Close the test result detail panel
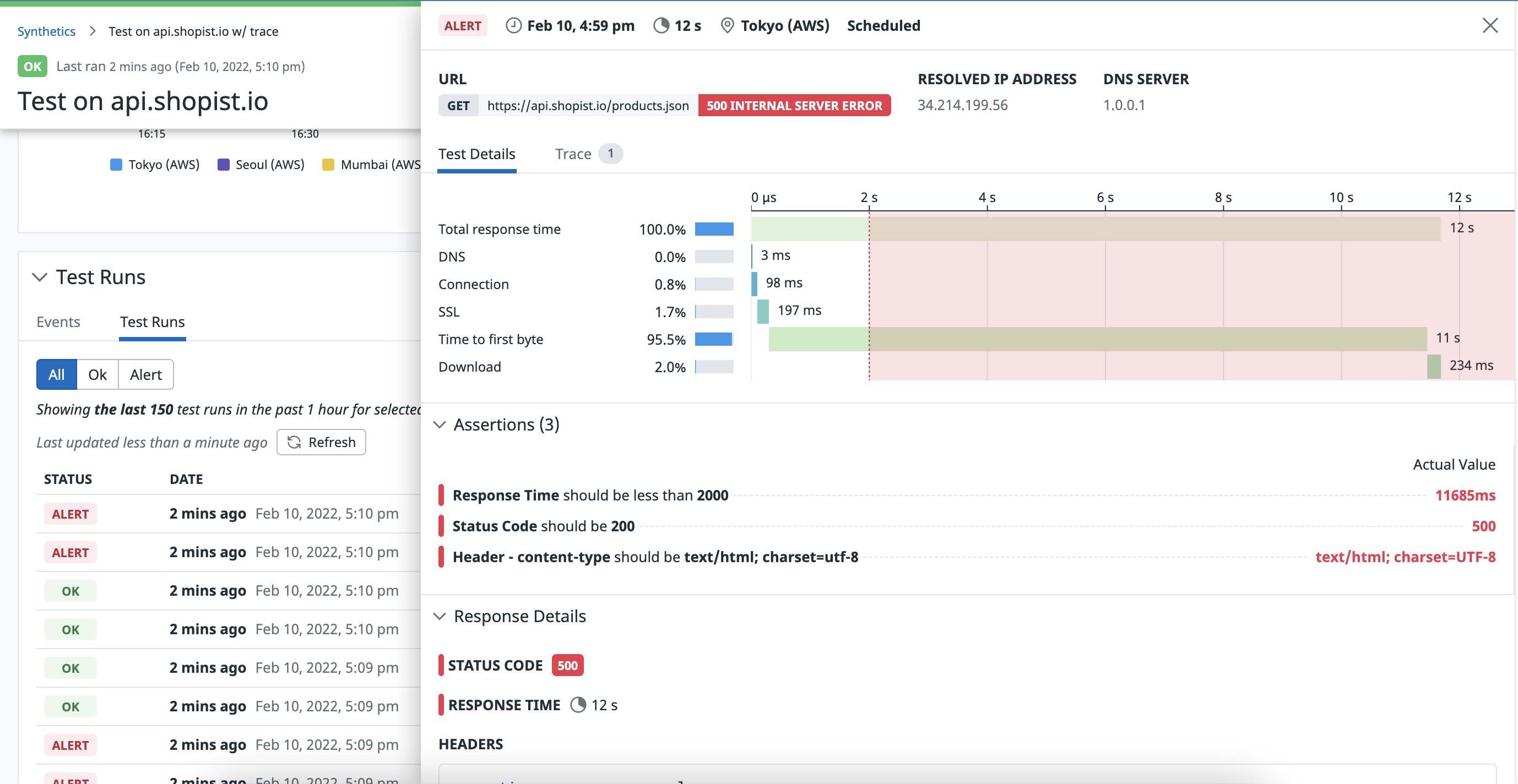The image size is (1518, 784). 1491,25
